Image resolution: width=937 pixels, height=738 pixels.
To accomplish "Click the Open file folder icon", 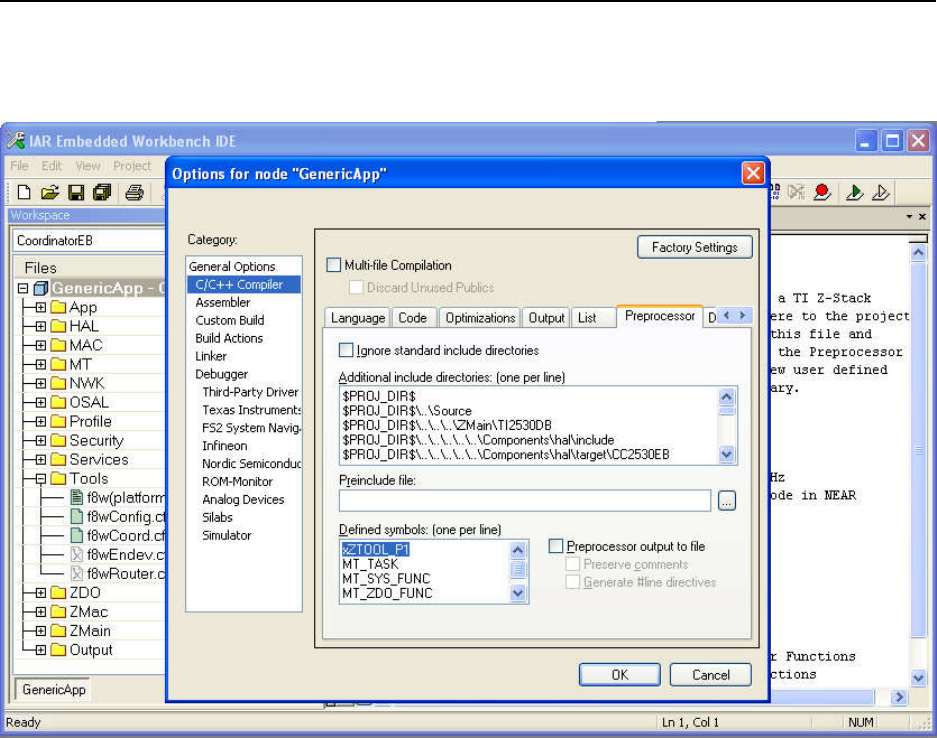I will click(x=50, y=192).
